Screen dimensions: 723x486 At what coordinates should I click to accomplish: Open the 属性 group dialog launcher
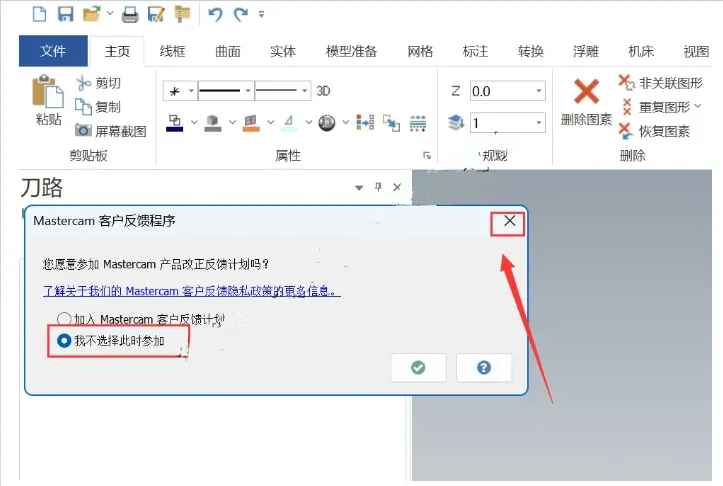[427, 156]
